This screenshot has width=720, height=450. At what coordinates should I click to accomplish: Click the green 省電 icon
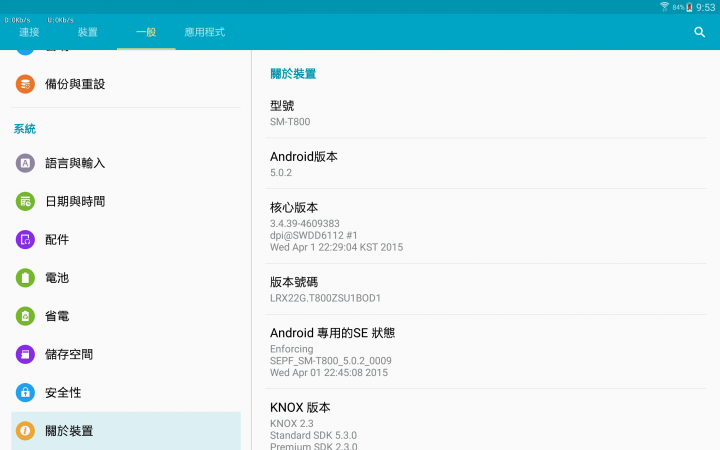pyautogui.click(x=25, y=316)
